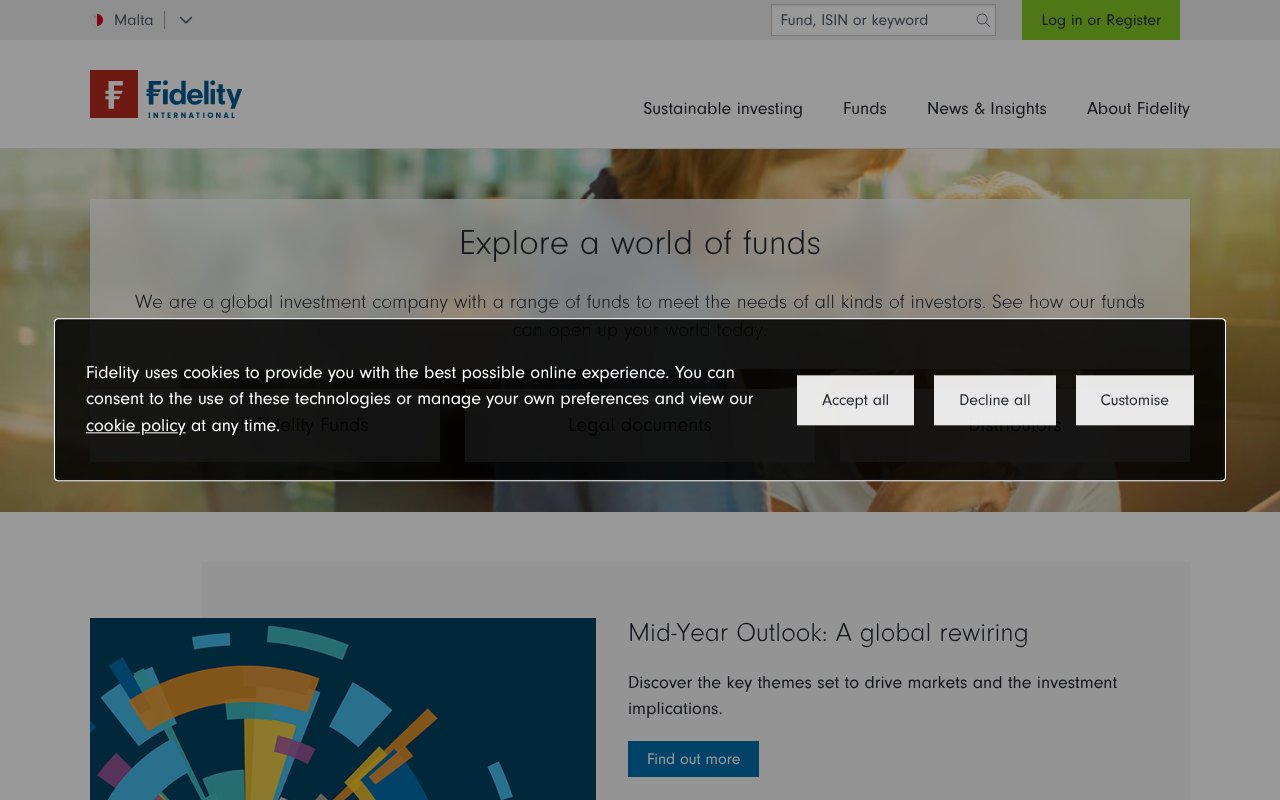Click the Mid-Year Outlook: A global rewiring headline
Viewport: 1280px width, 800px height.
click(x=828, y=633)
